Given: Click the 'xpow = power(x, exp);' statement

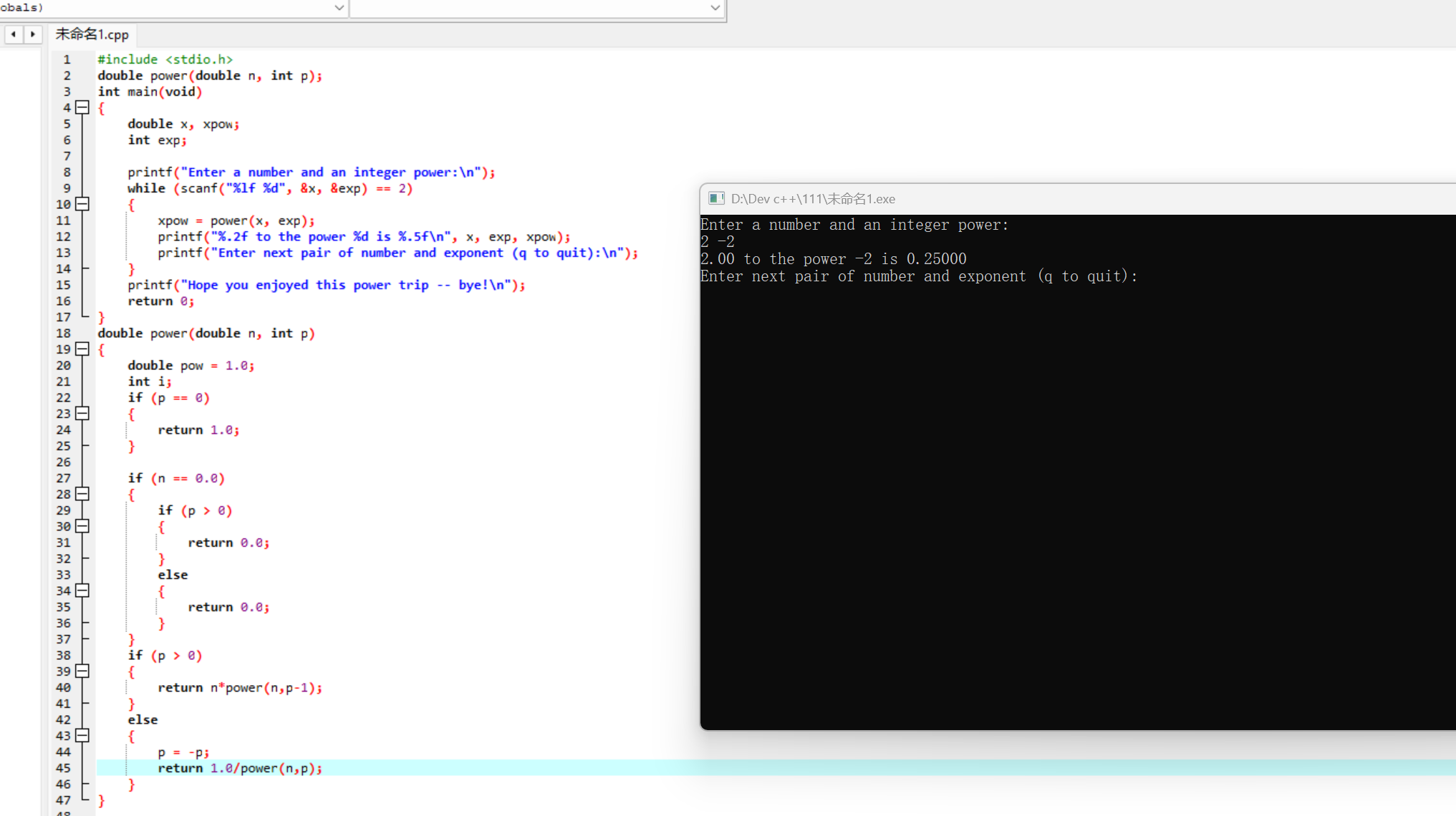Looking at the screenshot, I should tap(236, 220).
